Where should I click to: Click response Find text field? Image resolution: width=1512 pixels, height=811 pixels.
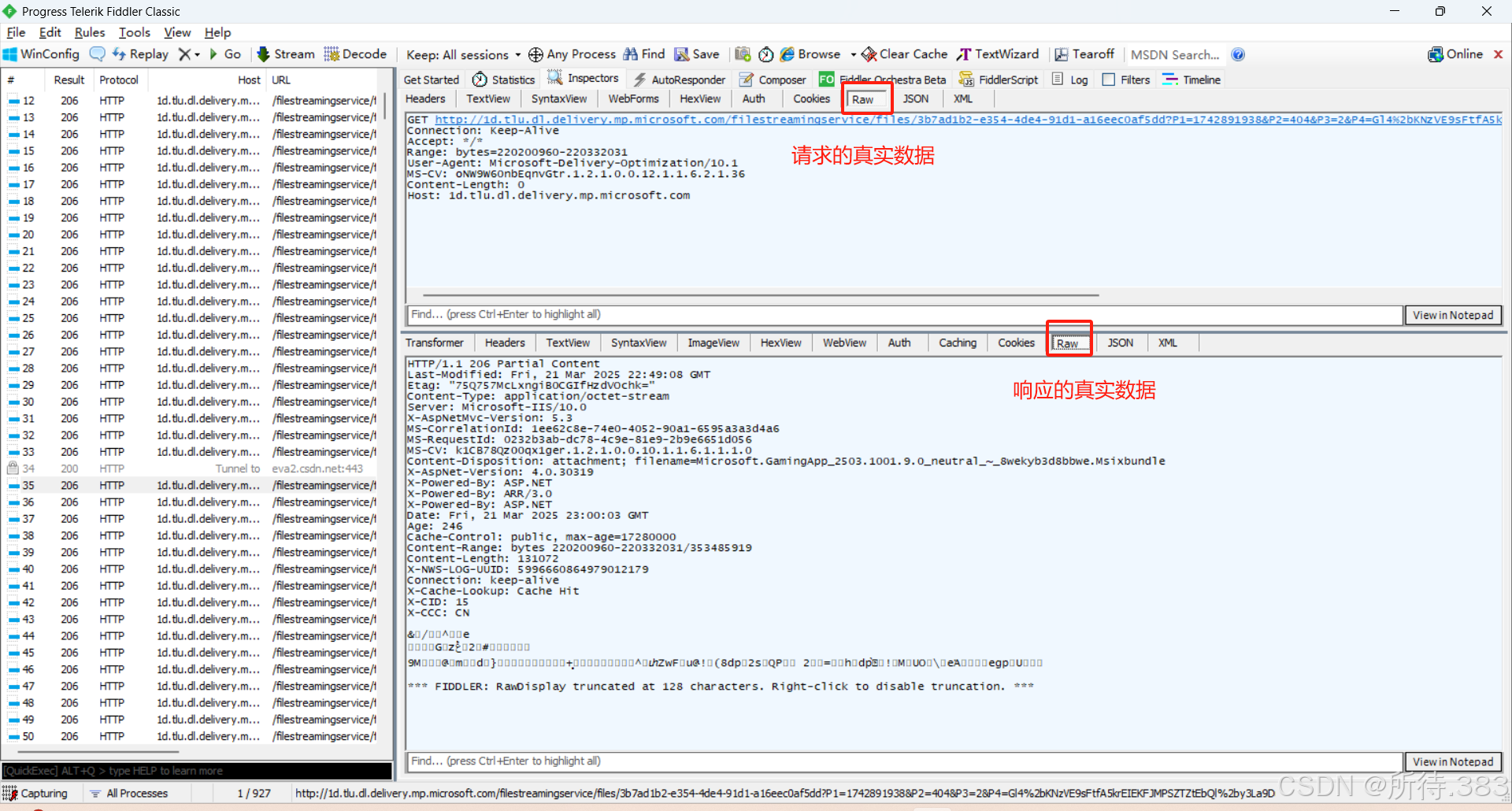[904, 761]
